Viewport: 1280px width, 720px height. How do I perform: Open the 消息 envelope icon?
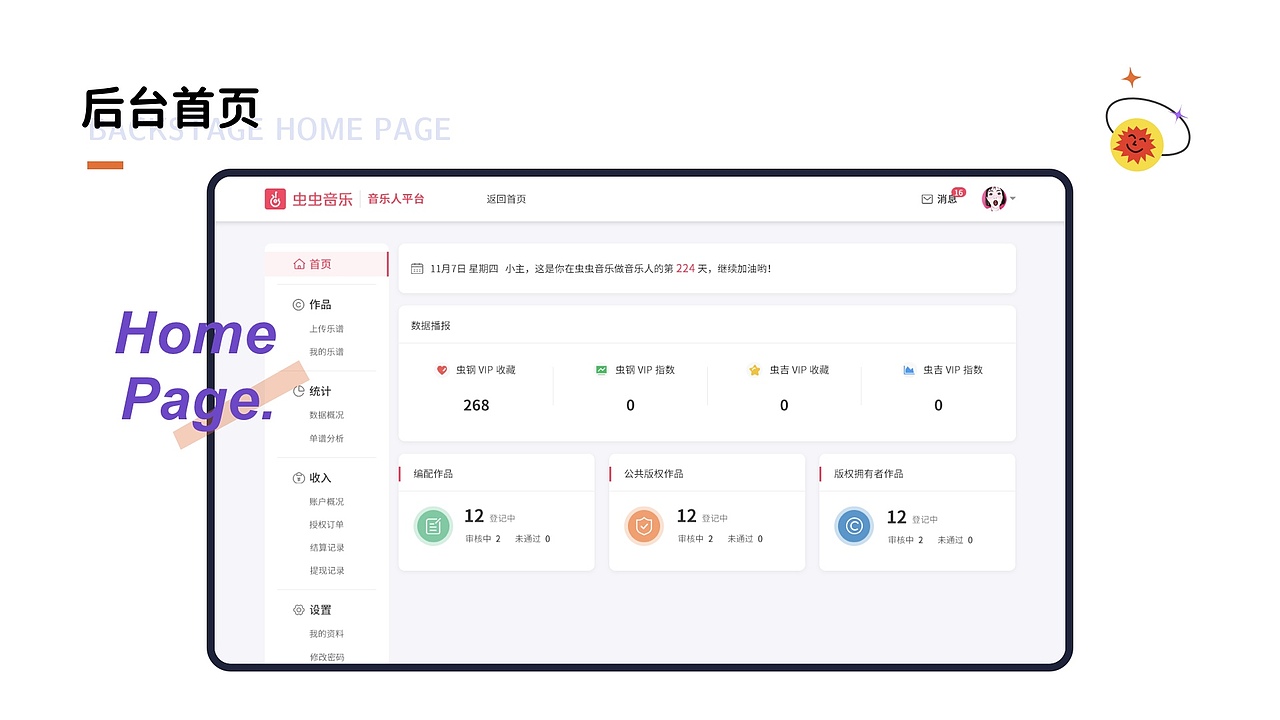point(927,199)
